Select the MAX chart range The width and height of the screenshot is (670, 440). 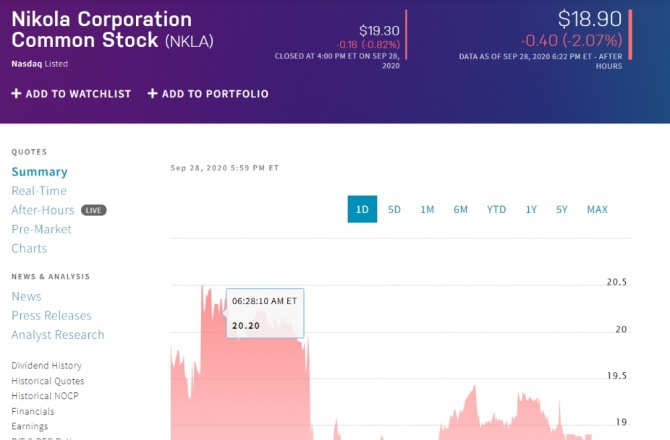click(597, 209)
